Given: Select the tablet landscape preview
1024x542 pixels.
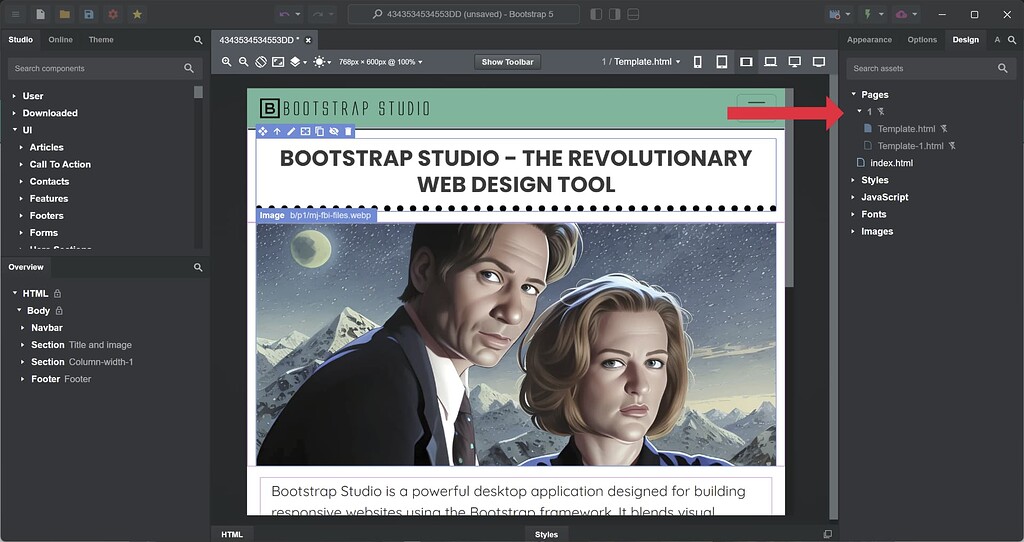Looking at the screenshot, I should click(x=746, y=62).
